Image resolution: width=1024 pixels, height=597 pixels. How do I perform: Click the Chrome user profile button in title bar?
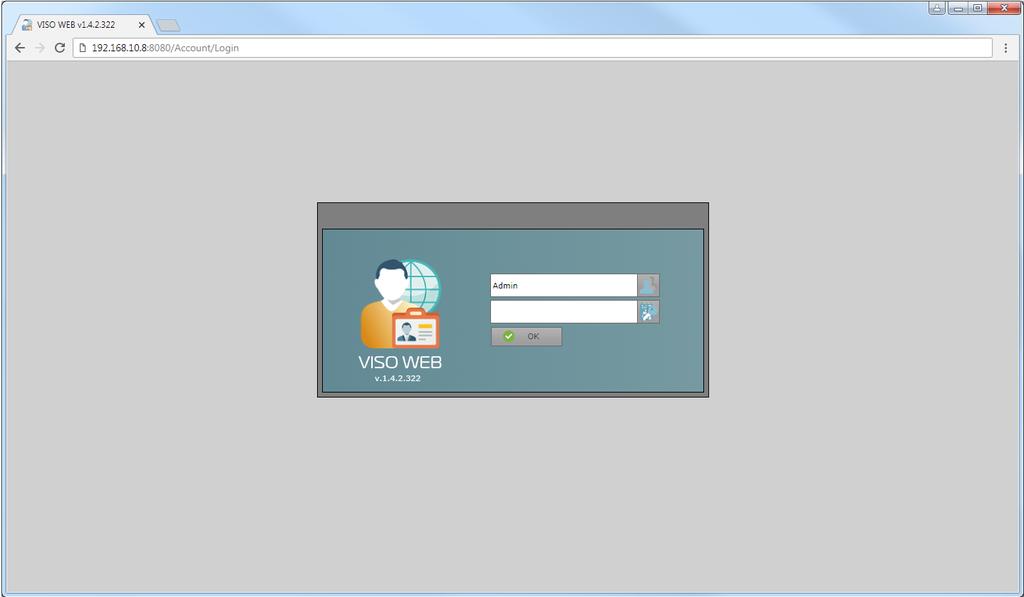tap(936, 8)
